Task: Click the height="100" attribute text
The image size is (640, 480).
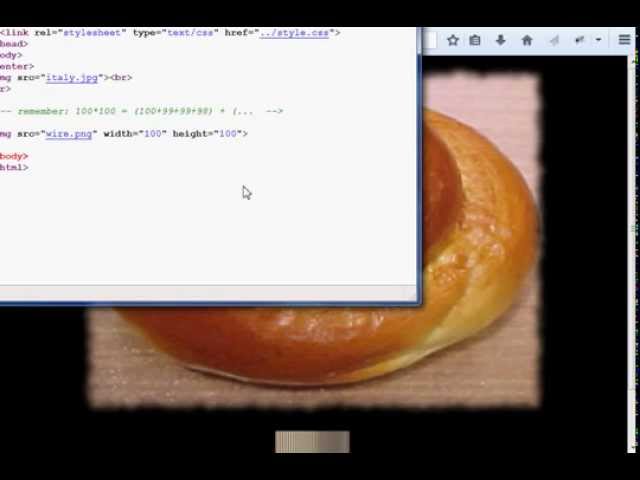Action: click(x=210, y=133)
